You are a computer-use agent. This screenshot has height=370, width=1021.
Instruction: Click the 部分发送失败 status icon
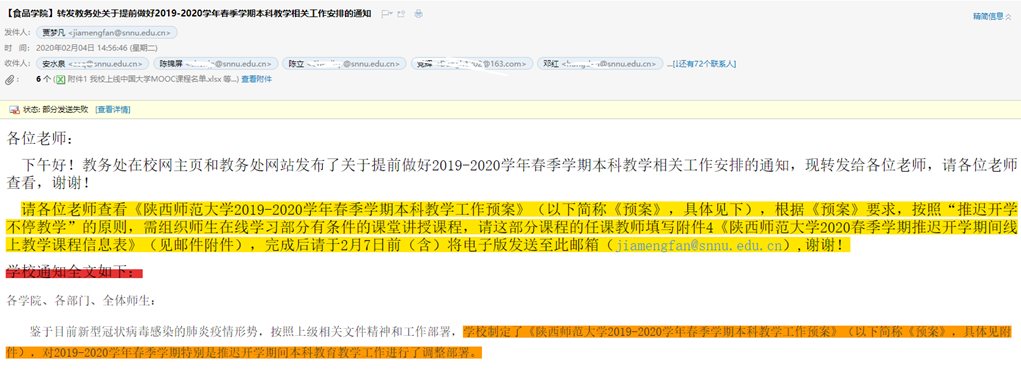click(x=14, y=109)
